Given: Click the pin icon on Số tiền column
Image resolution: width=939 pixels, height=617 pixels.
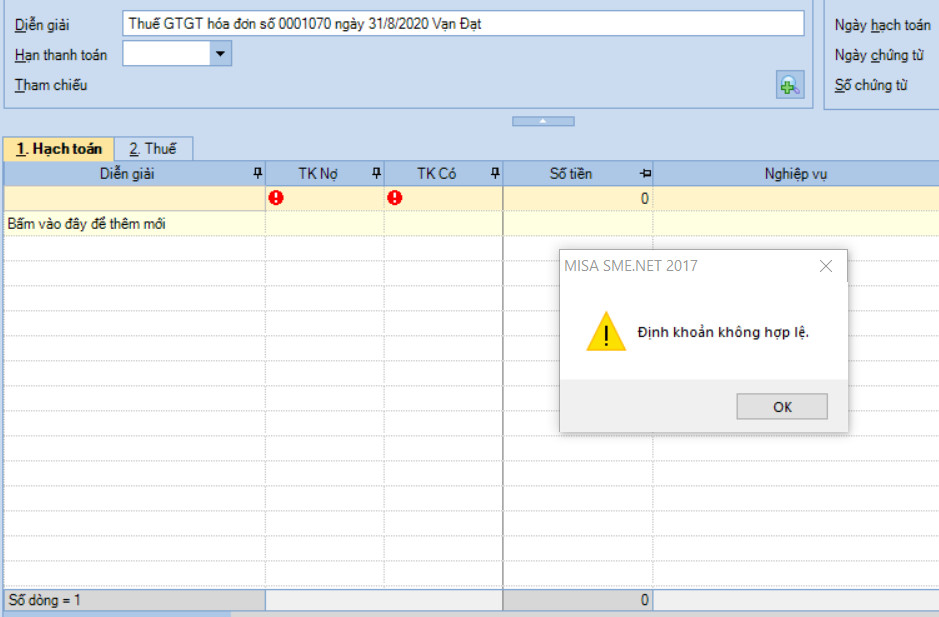Looking at the screenshot, I should click(645, 174).
